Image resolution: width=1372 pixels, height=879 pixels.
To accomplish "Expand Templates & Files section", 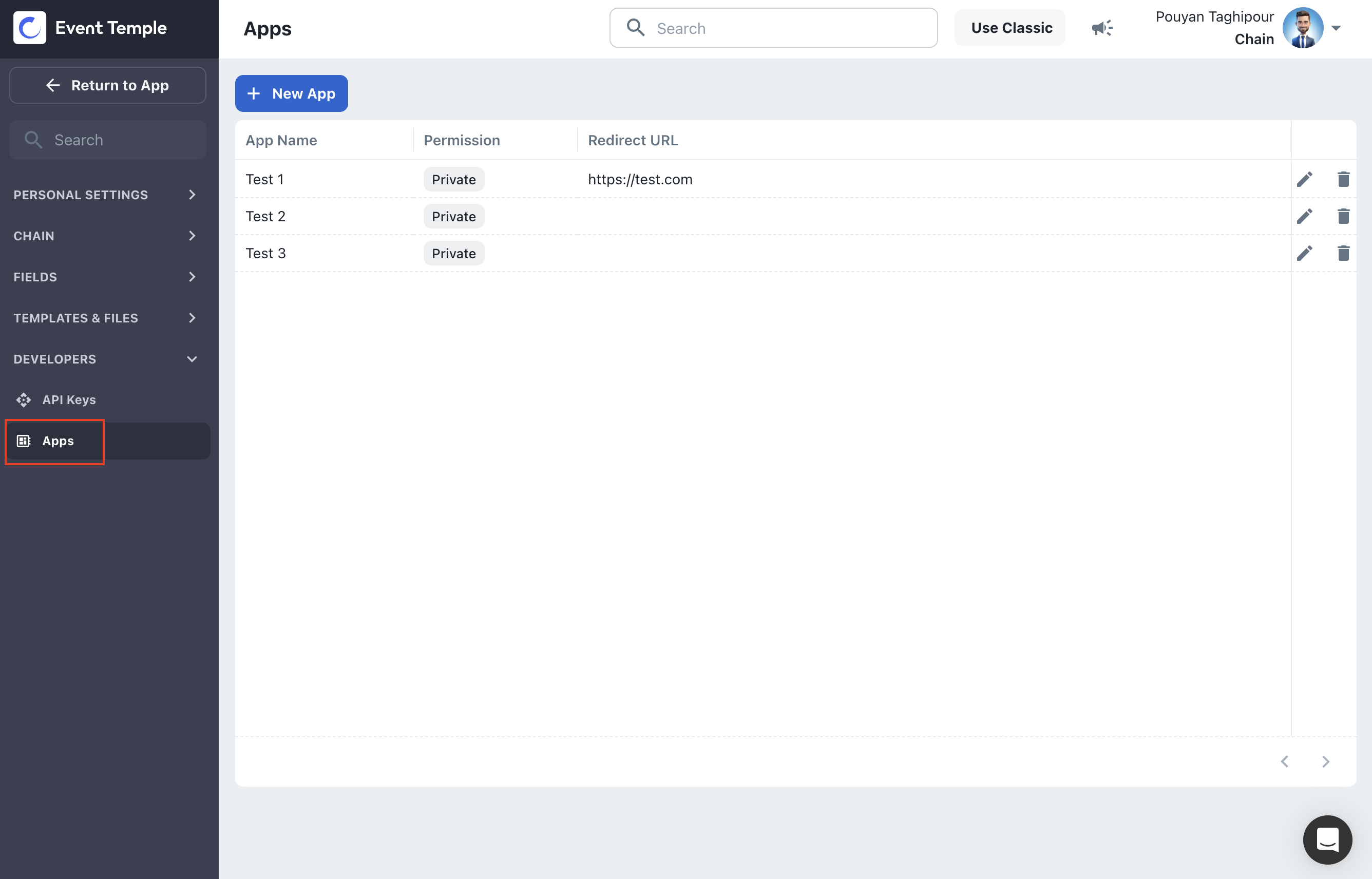I will (x=106, y=318).
